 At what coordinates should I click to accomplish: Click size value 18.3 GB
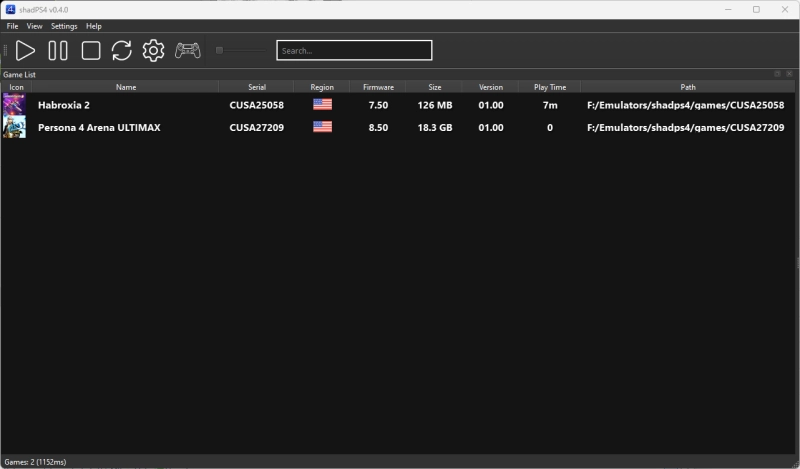[x=435, y=128]
